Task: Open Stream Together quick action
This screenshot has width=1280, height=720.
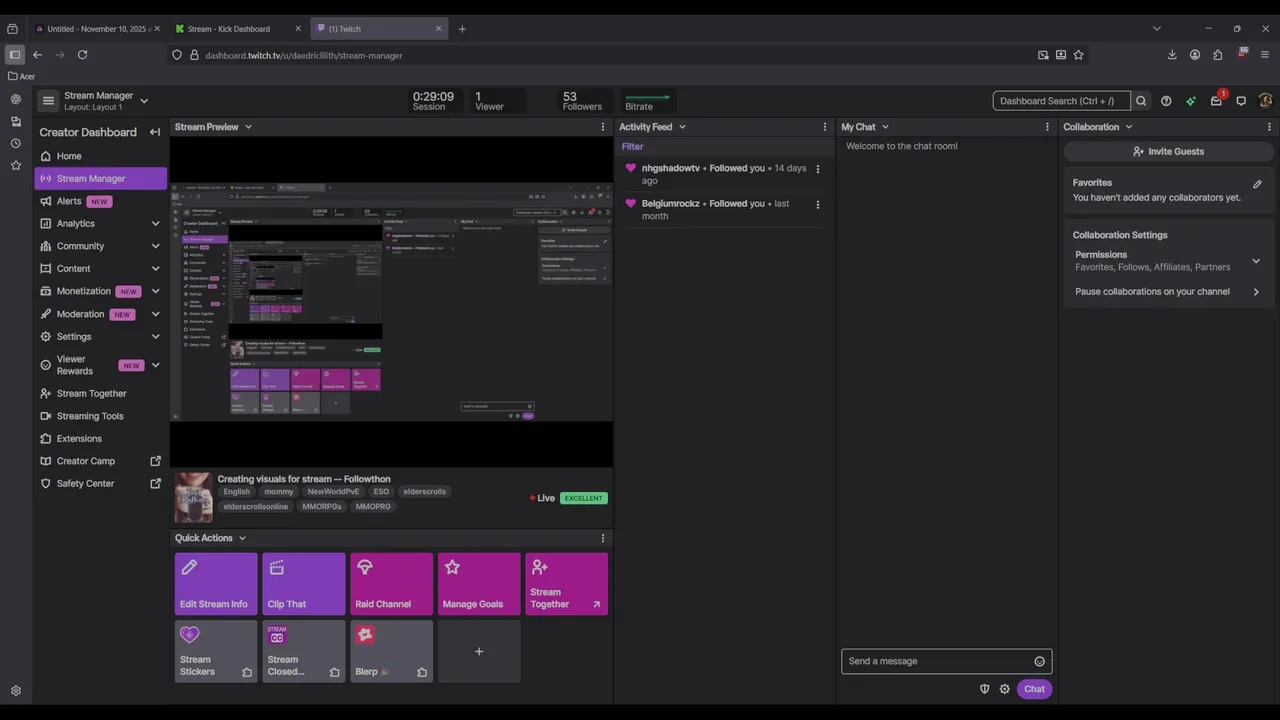Action: click(x=566, y=584)
